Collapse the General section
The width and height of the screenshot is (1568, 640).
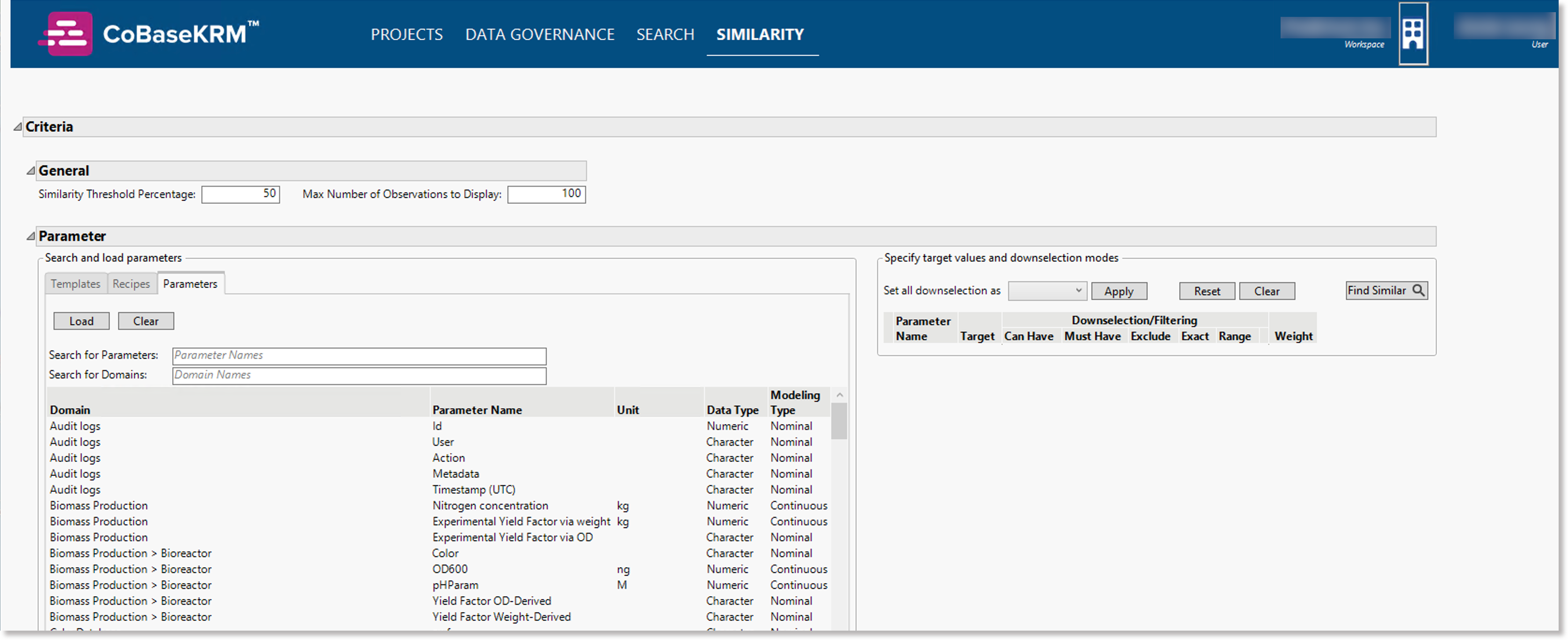click(30, 171)
